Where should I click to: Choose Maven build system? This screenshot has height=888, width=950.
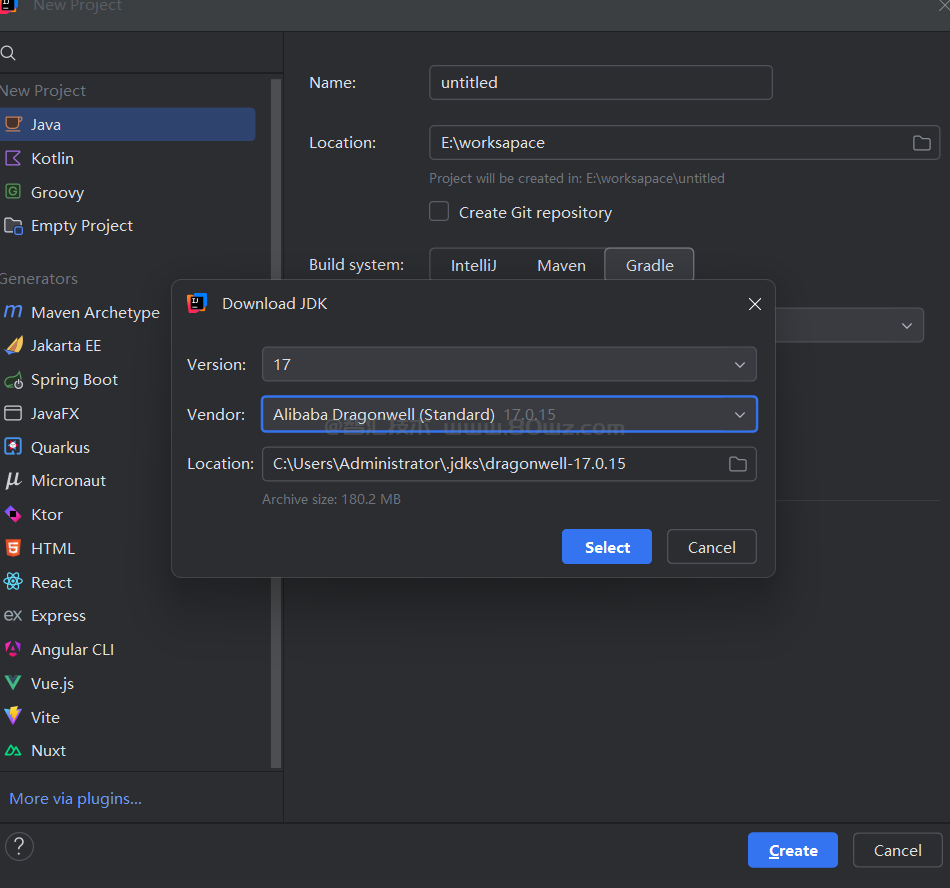tap(561, 265)
